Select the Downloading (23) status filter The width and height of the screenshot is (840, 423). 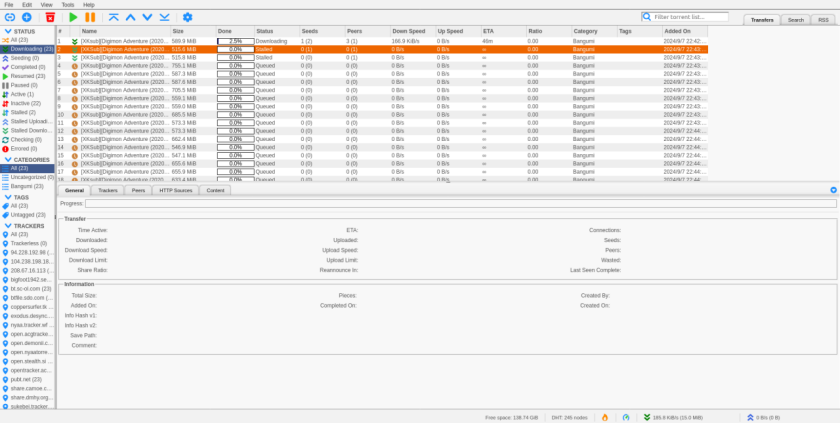pos(28,49)
